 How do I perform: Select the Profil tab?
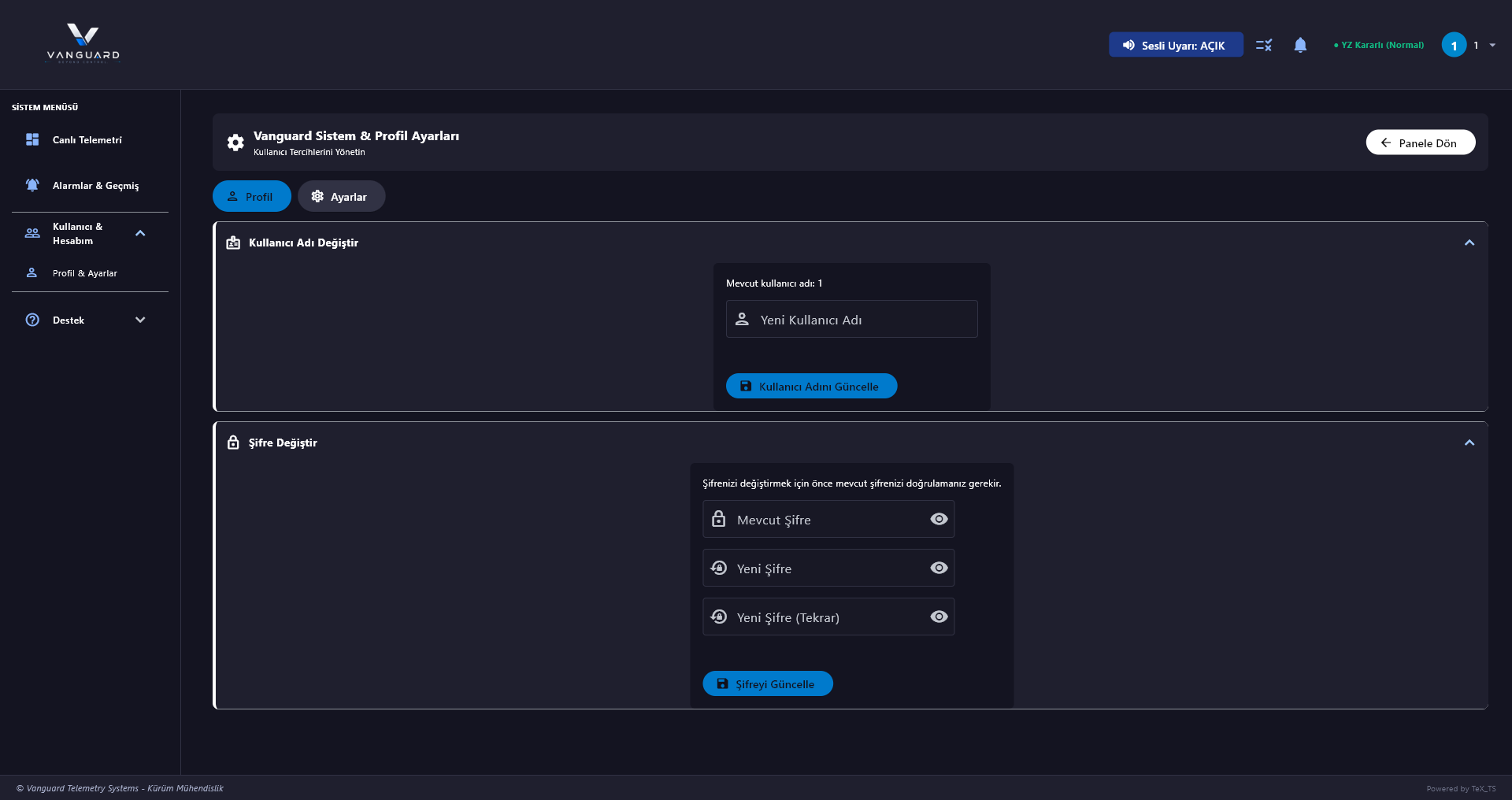252,196
